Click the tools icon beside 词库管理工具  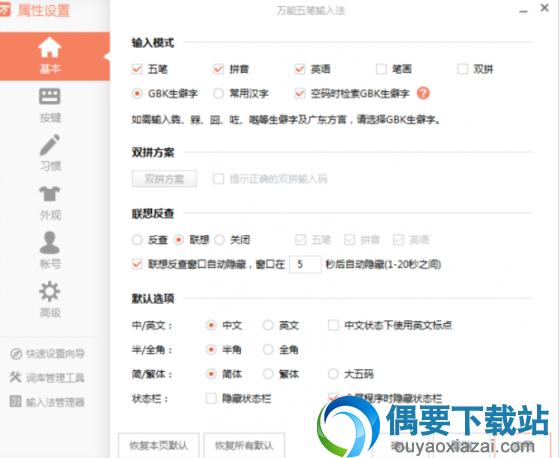pyautogui.click(x=15, y=377)
